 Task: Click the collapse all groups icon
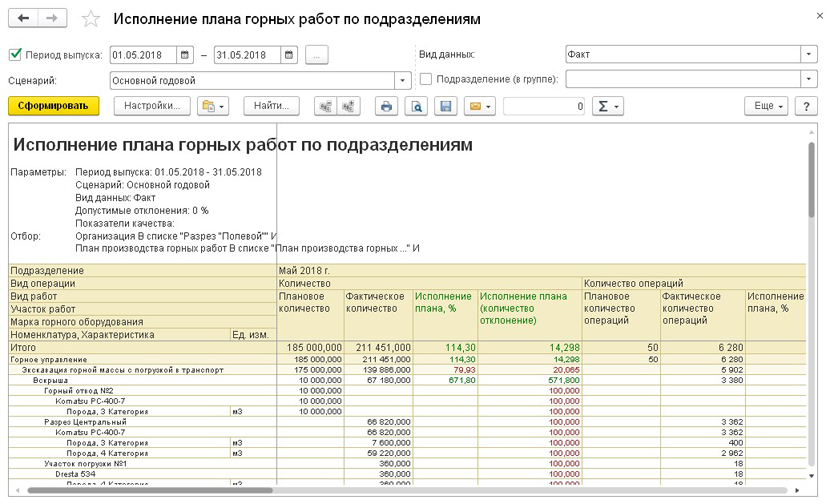click(324, 106)
